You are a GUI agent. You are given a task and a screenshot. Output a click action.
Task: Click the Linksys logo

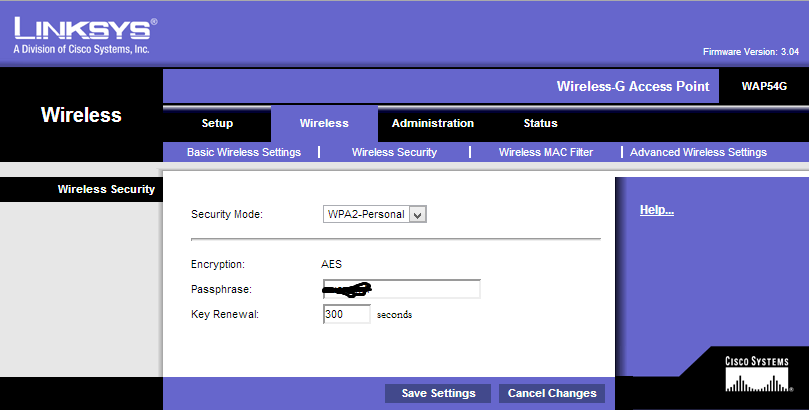point(85,36)
